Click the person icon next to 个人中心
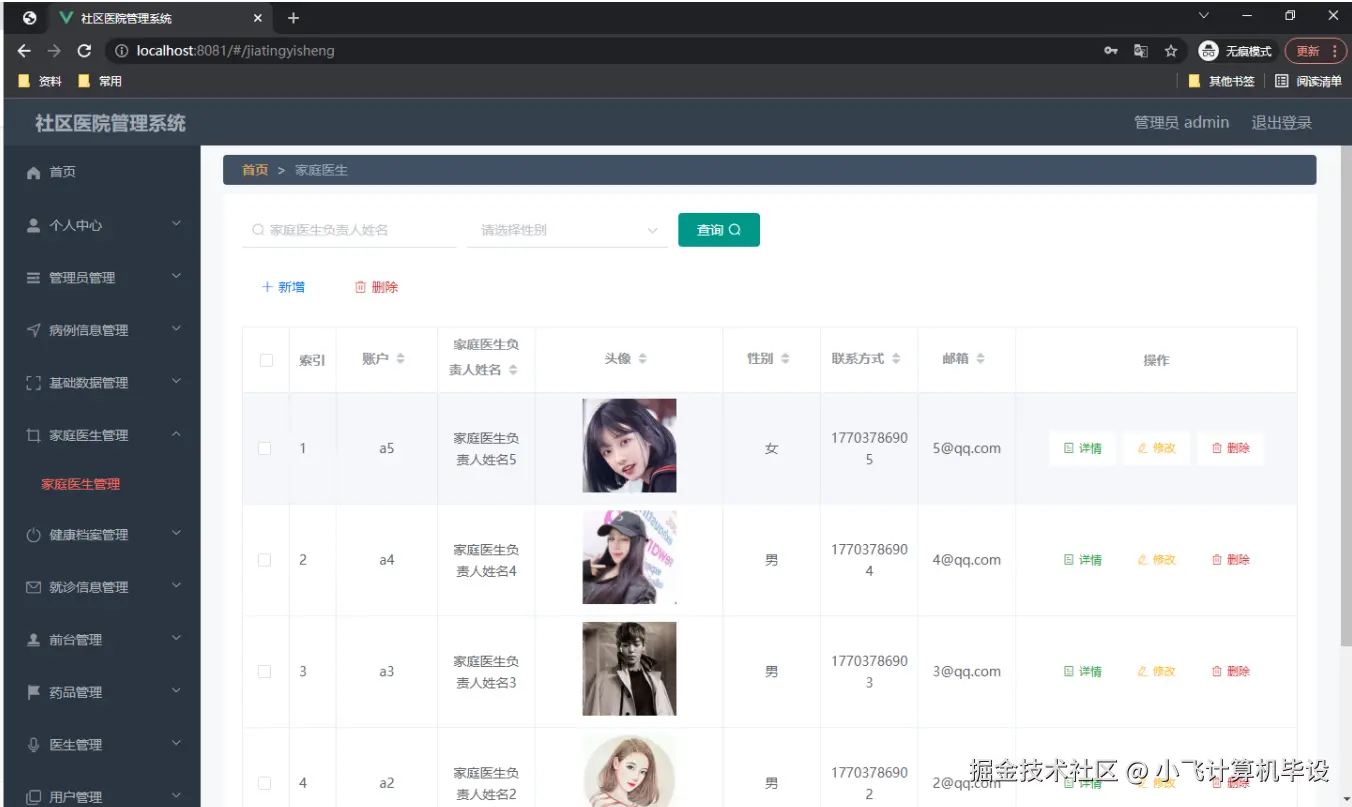The image size is (1352, 807). tap(33, 225)
